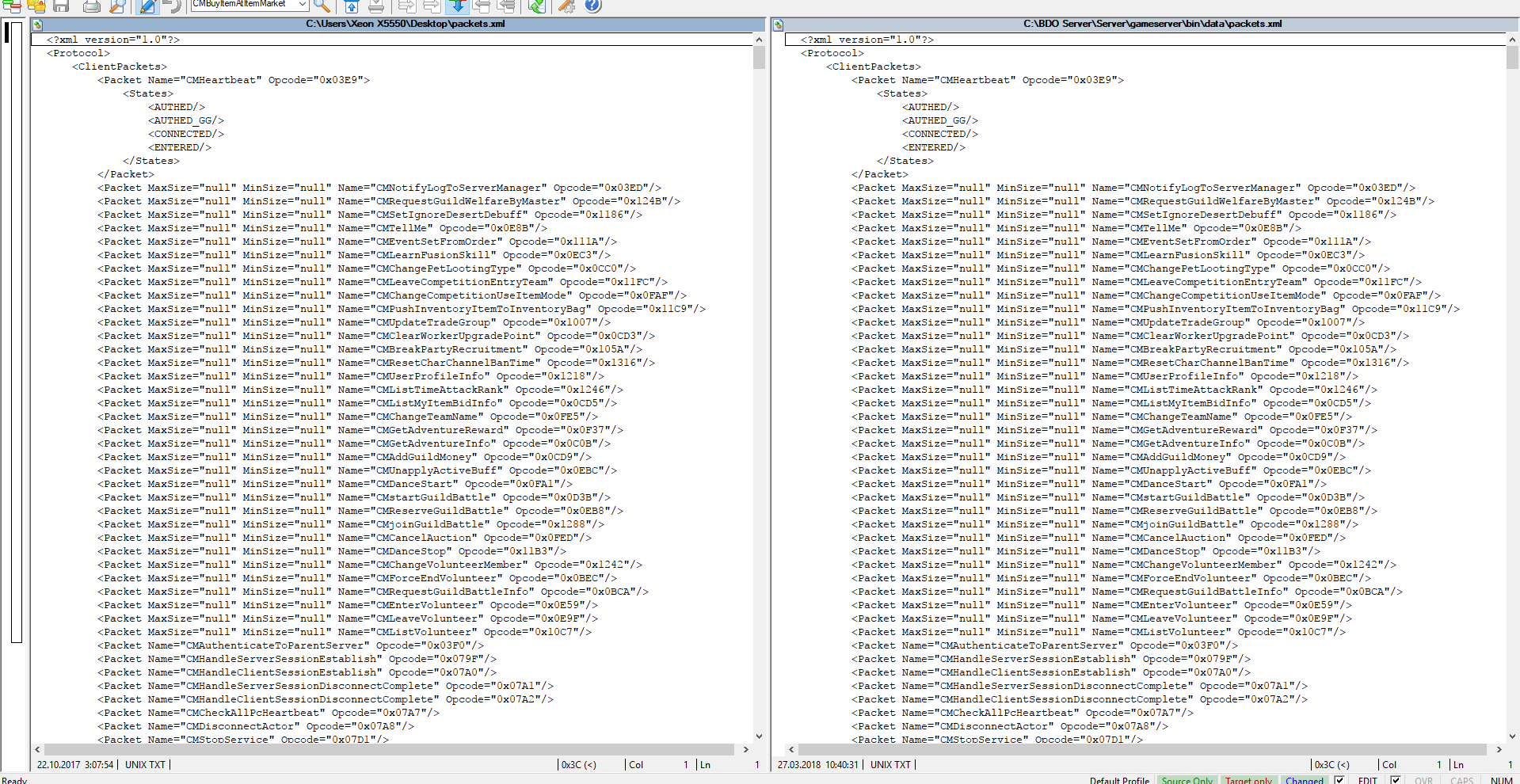Toggle the edit mode pencil icon
Viewport: 1520px width, 784px height.
147,6
